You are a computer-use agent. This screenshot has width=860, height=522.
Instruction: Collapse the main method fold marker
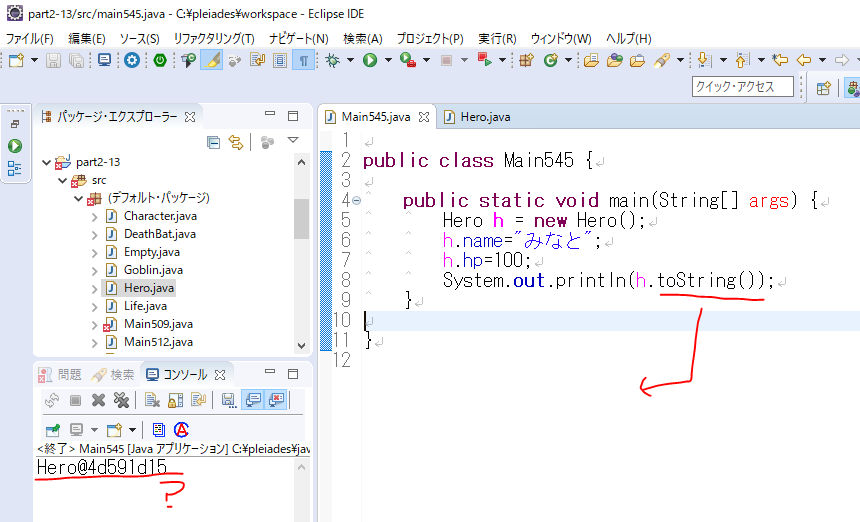(356, 201)
